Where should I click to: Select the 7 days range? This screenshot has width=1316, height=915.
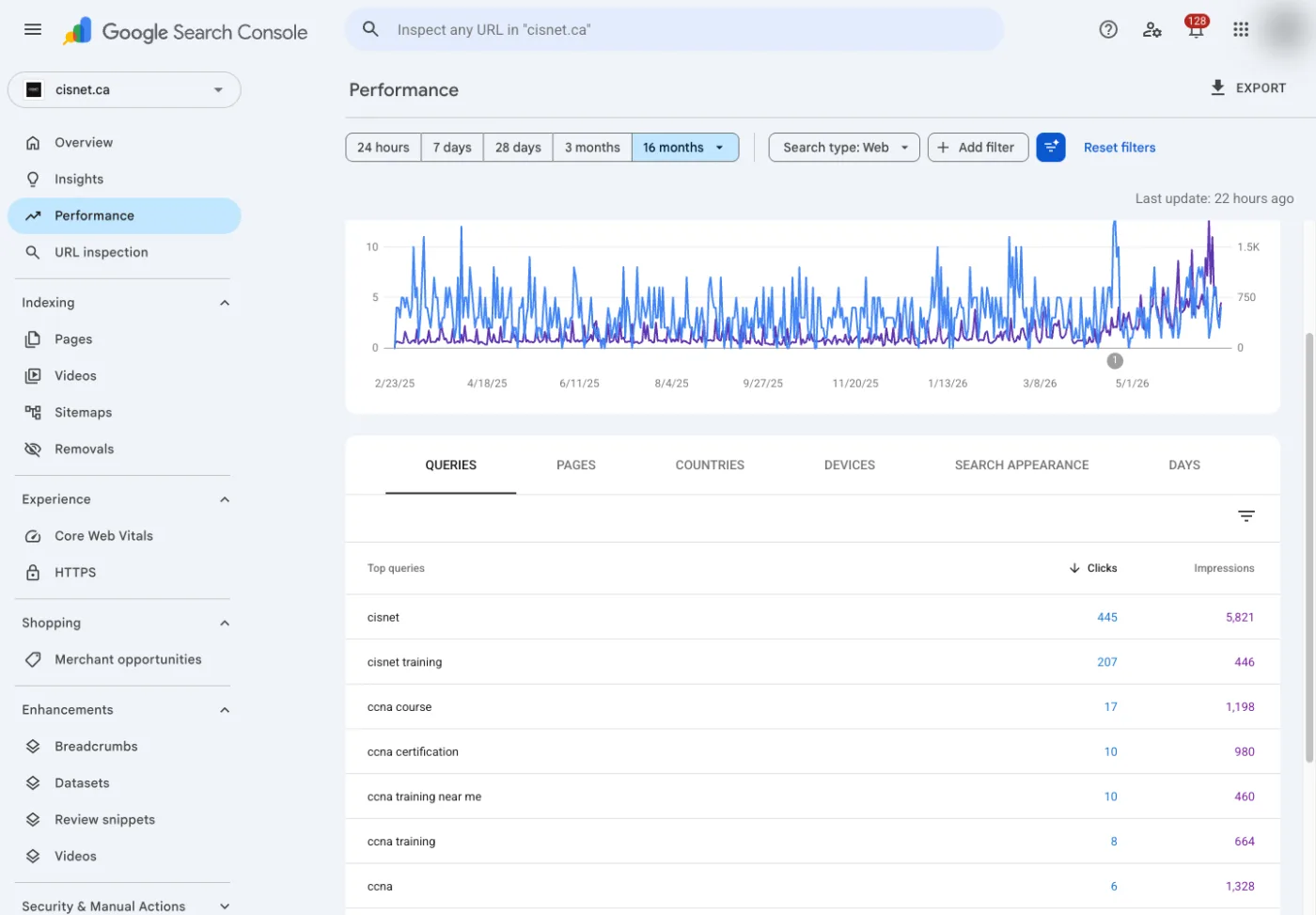point(452,148)
